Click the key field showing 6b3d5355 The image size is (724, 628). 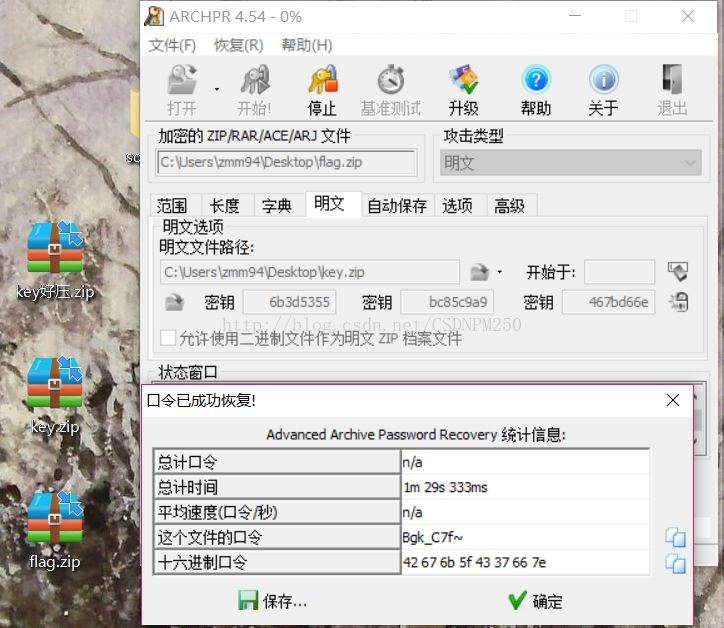(290, 302)
